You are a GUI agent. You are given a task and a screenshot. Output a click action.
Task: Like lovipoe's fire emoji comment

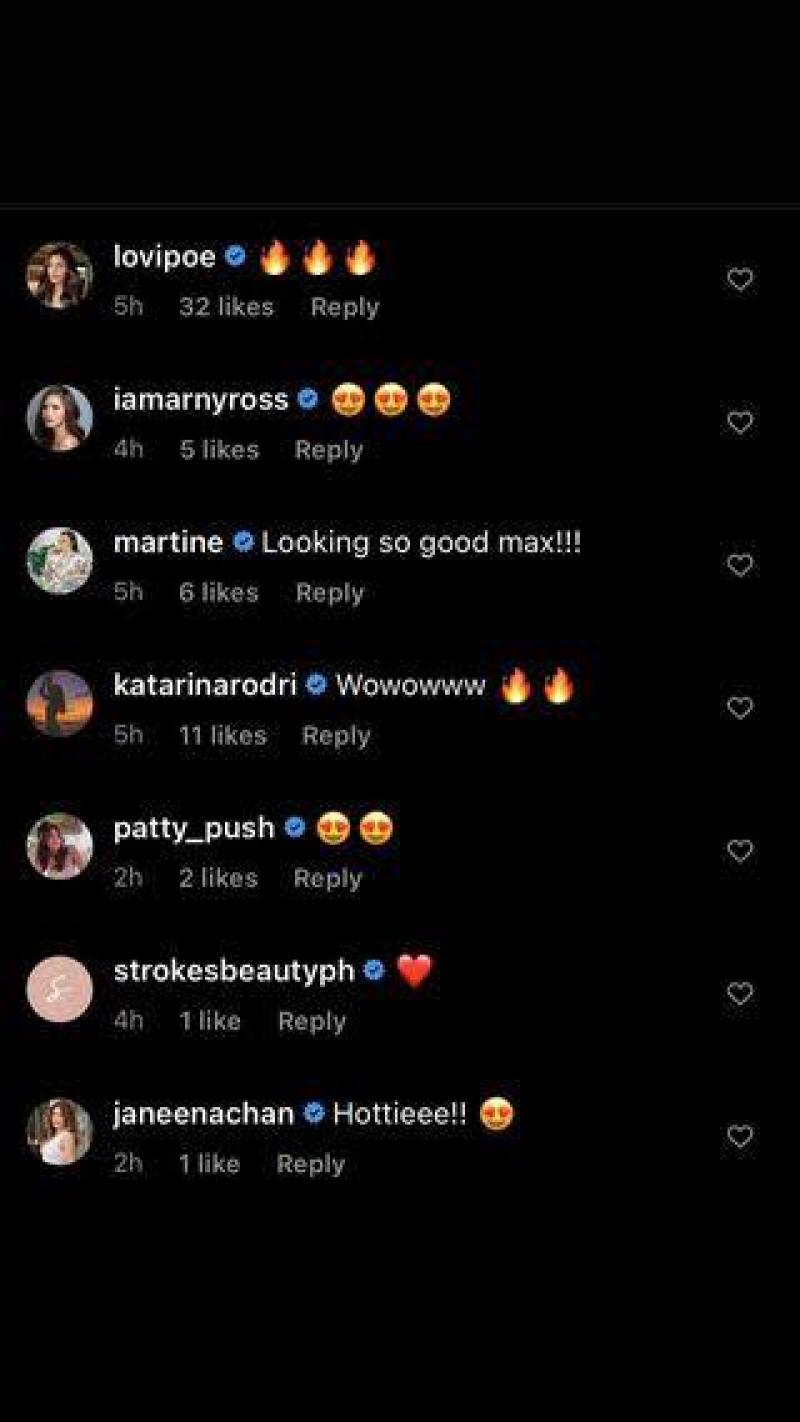click(739, 280)
